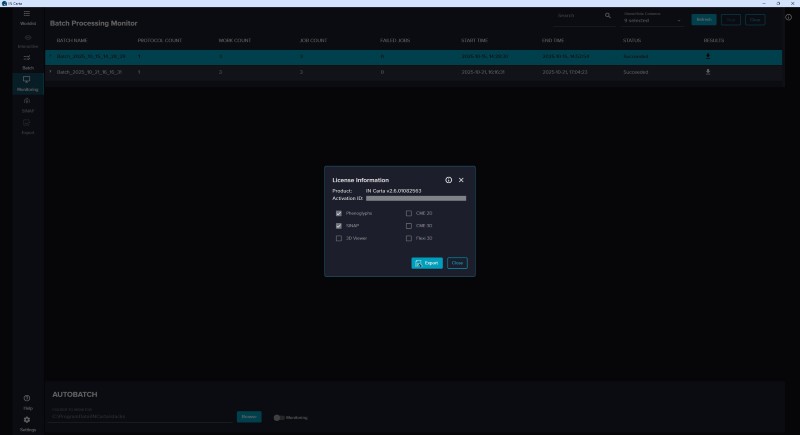Toggle the AutoBatch Monitoring switch
800x435 pixels.
point(279,418)
